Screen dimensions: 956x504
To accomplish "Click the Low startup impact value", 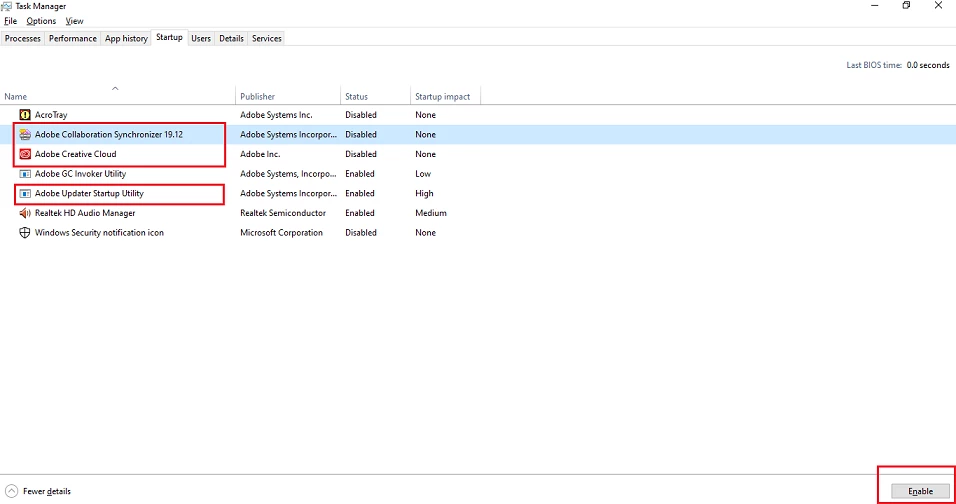I will pyautogui.click(x=423, y=174).
